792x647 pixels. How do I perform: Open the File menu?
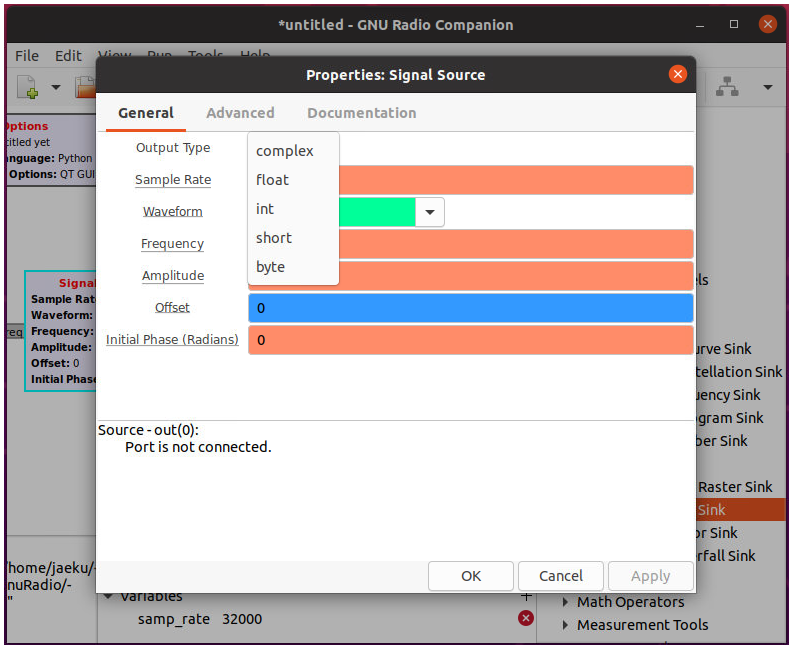click(27, 56)
